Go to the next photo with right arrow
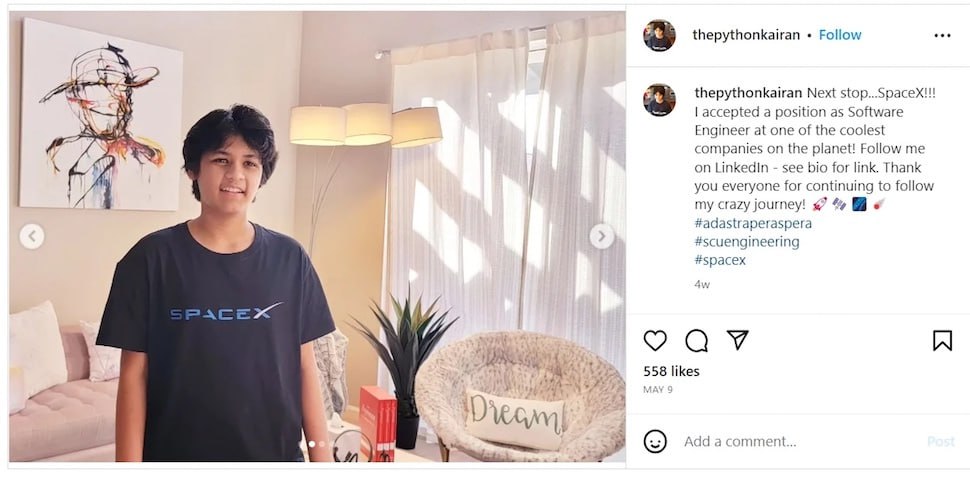970x485 pixels. (601, 236)
